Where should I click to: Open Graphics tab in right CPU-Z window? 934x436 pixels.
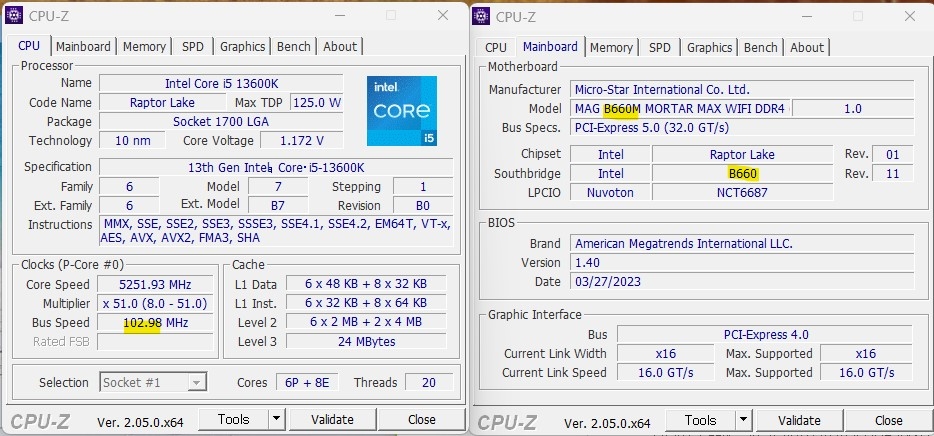pyautogui.click(x=709, y=48)
